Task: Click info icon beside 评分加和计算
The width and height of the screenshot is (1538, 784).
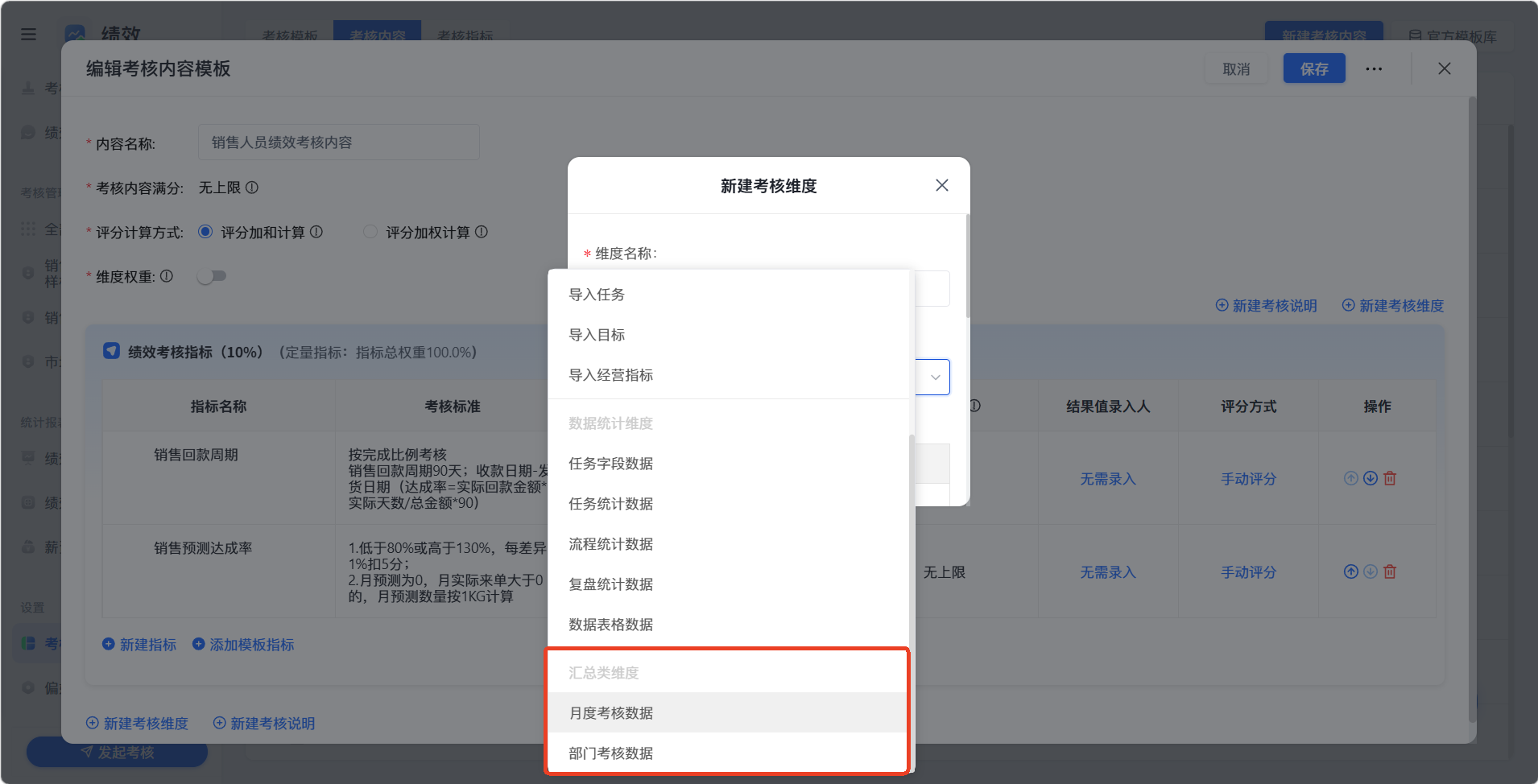Action: 316,232
